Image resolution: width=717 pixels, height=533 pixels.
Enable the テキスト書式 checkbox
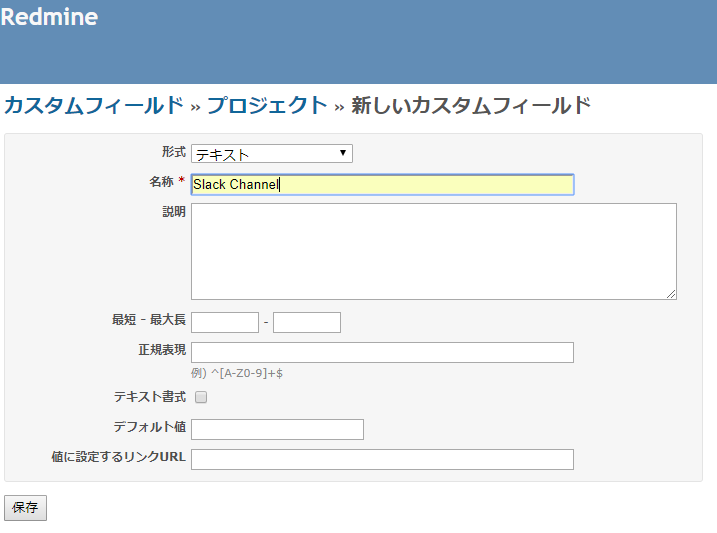(201, 397)
